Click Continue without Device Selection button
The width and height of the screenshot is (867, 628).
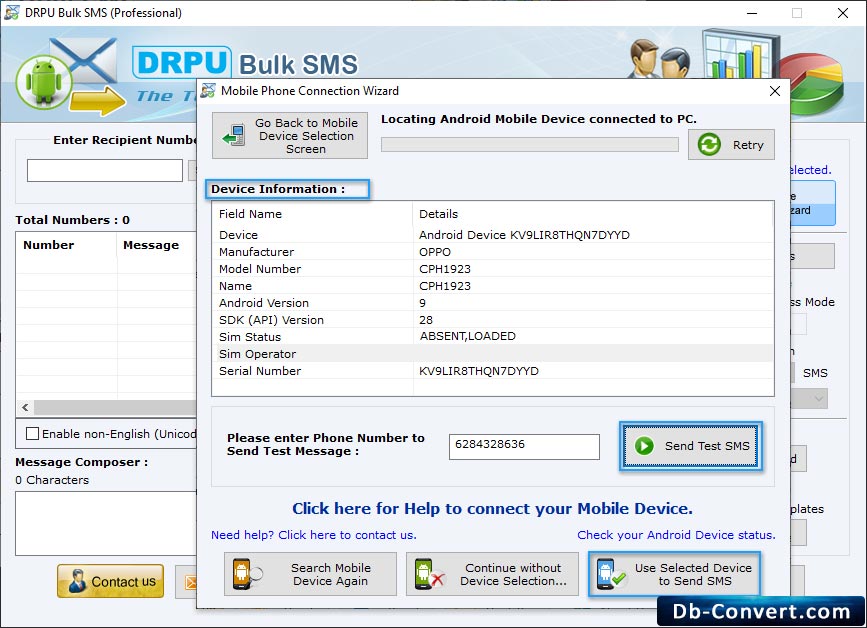tap(492, 574)
